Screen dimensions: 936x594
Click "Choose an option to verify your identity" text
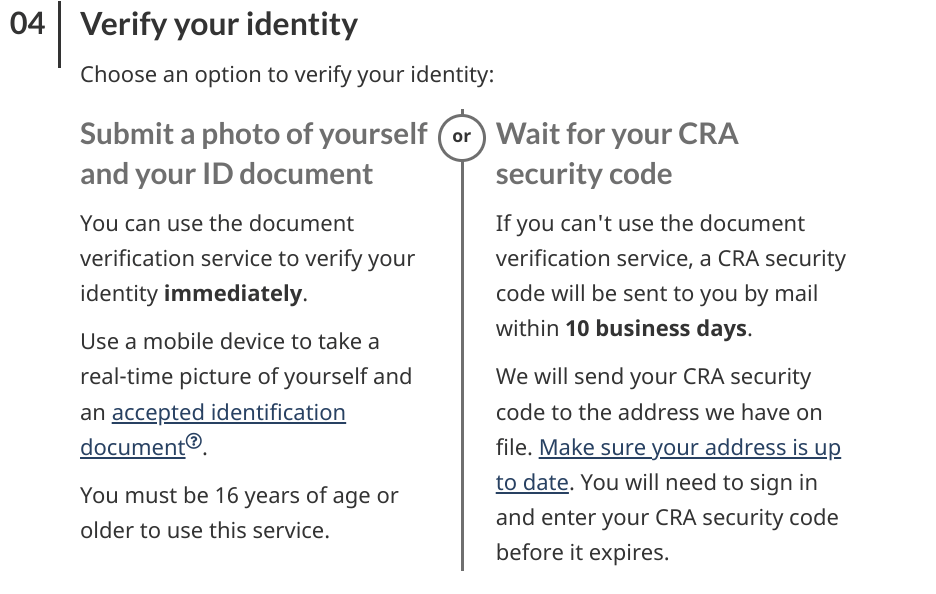287,75
